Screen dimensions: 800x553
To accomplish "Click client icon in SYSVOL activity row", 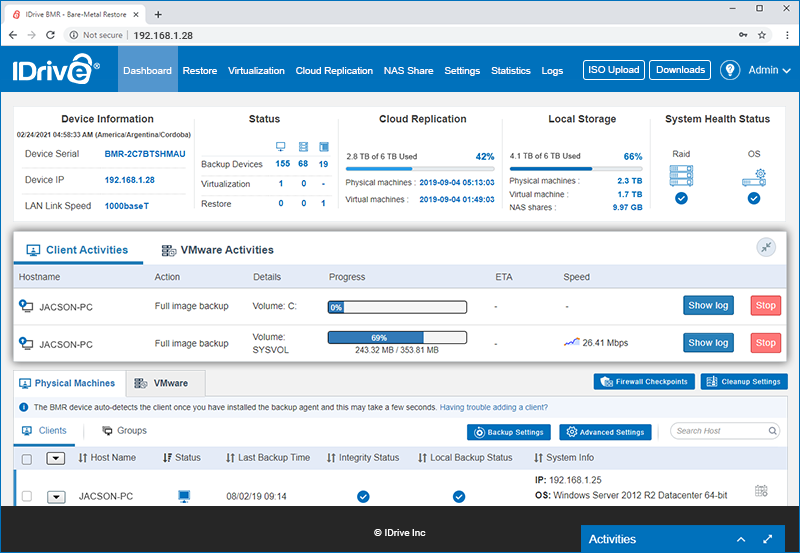I will click(26, 343).
